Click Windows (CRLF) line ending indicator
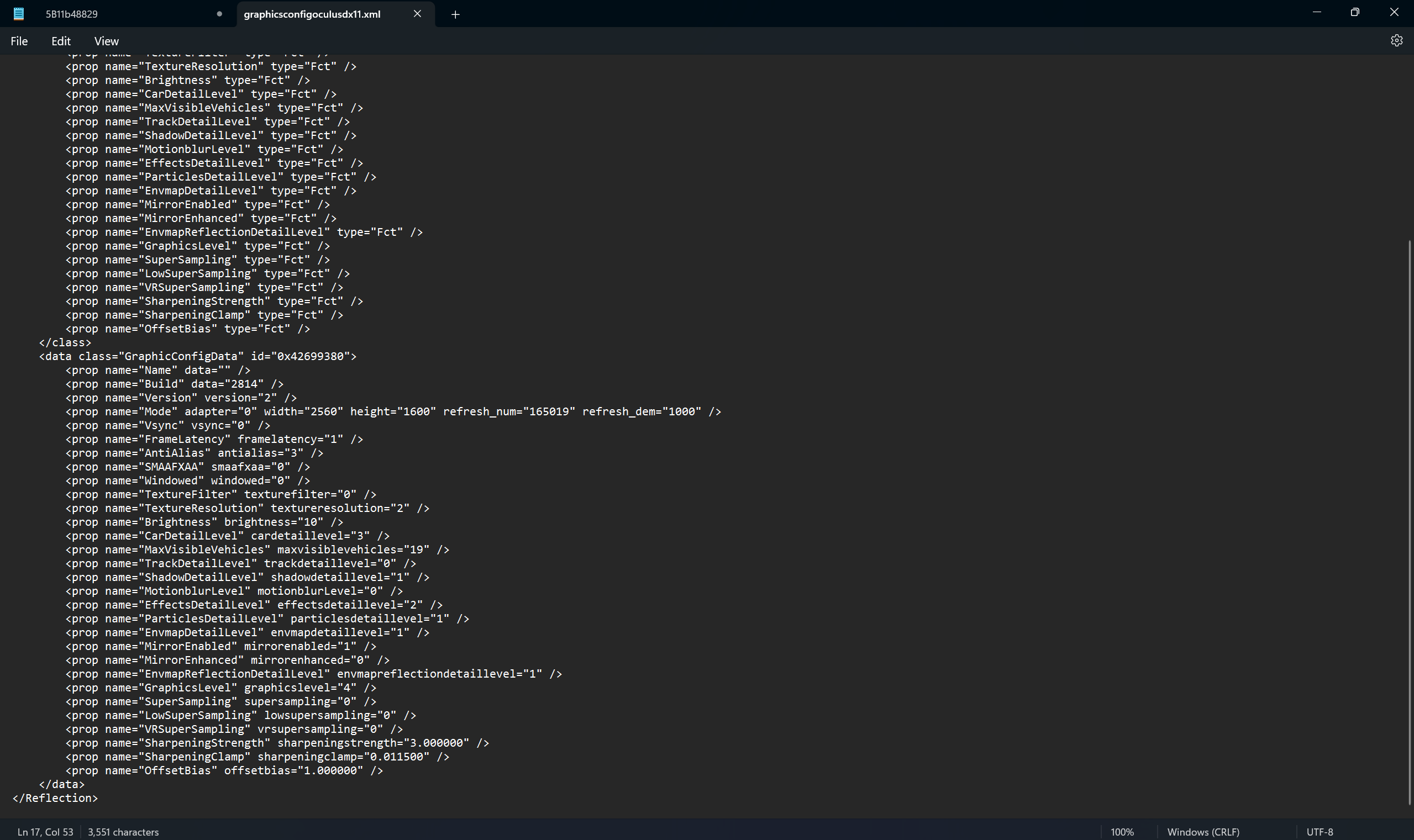1414x840 pixels. (1203, 832)
